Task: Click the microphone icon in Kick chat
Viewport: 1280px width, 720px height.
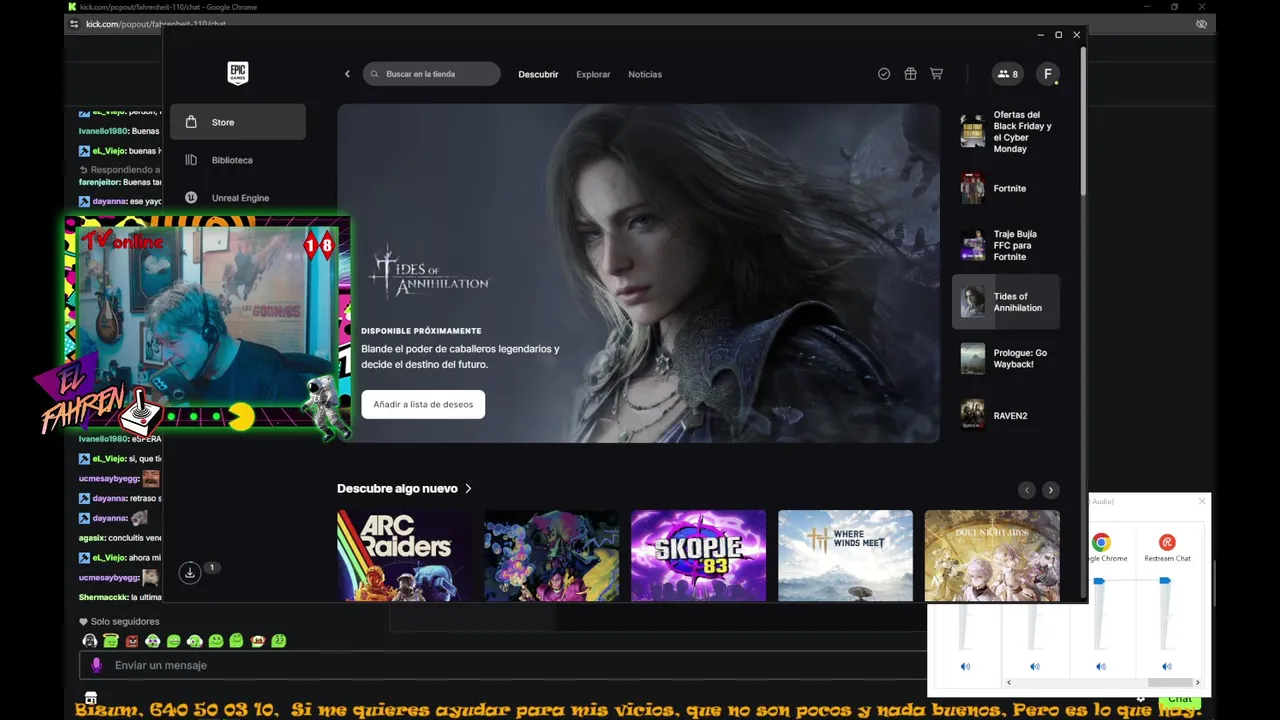Action: 97,665
